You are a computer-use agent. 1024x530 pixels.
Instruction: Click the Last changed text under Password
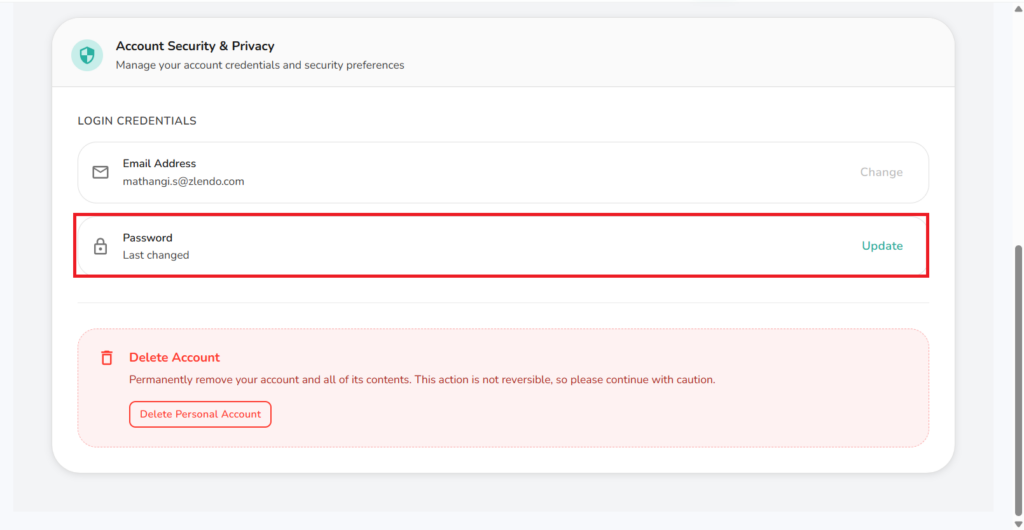coord(155,255)
